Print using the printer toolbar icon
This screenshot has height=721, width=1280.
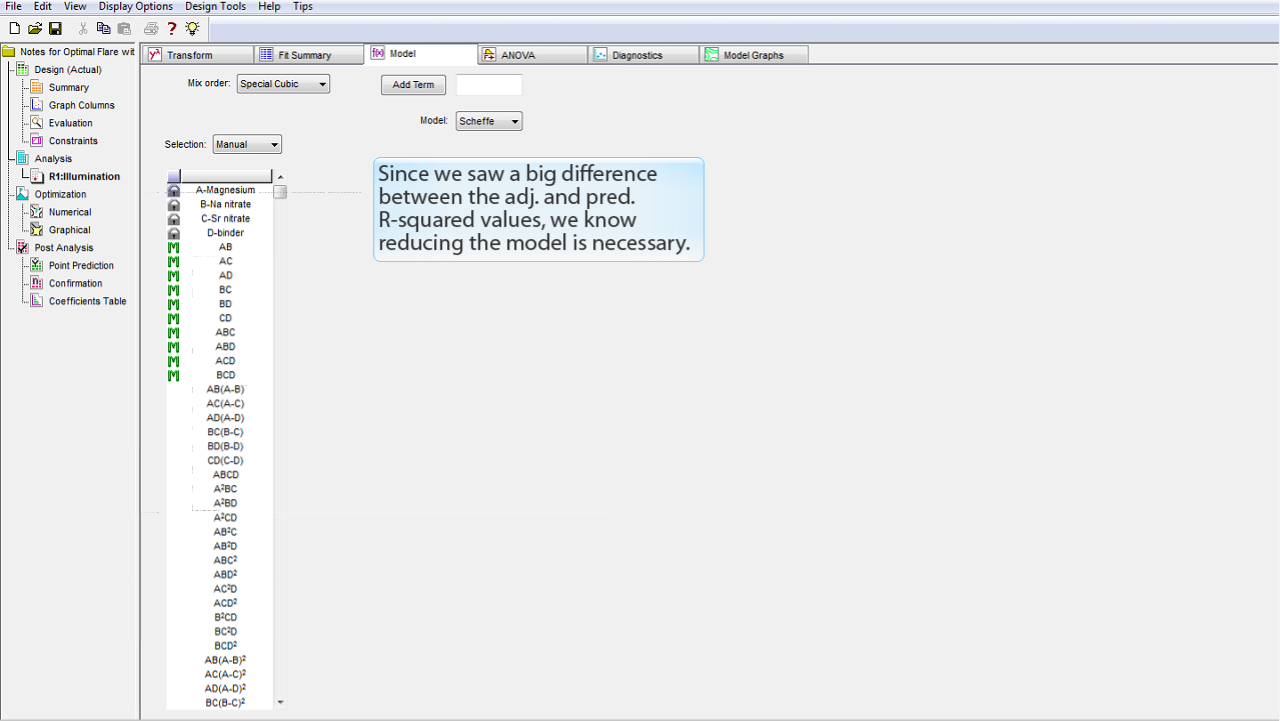pyautogui.click(x=151, y=29)
